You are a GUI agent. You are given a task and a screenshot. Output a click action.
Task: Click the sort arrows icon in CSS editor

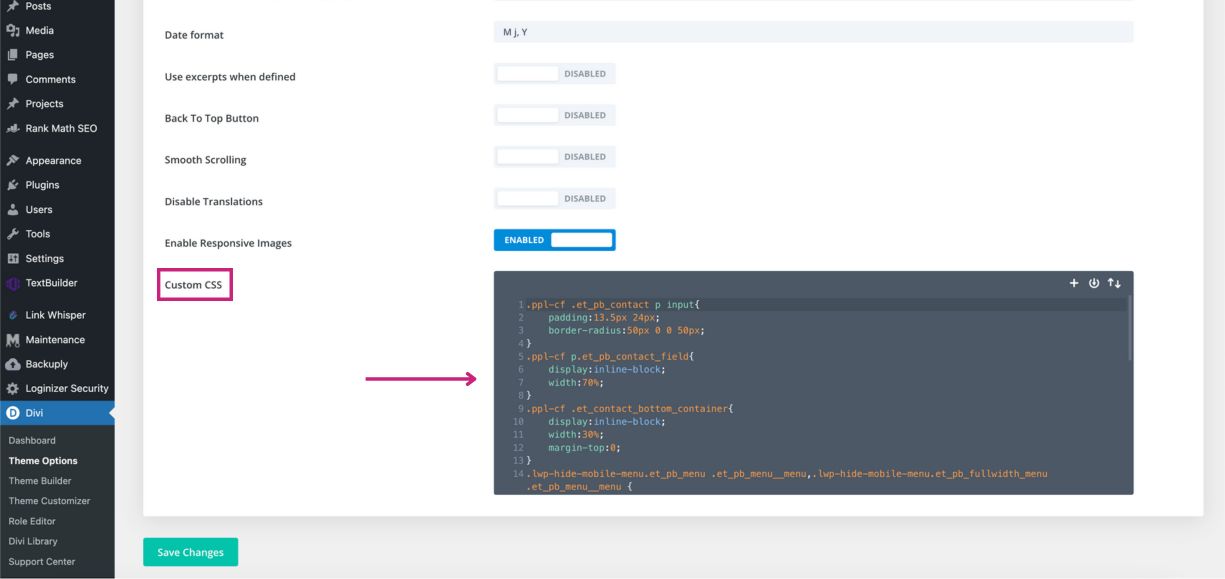click(x=1114, y=283)
